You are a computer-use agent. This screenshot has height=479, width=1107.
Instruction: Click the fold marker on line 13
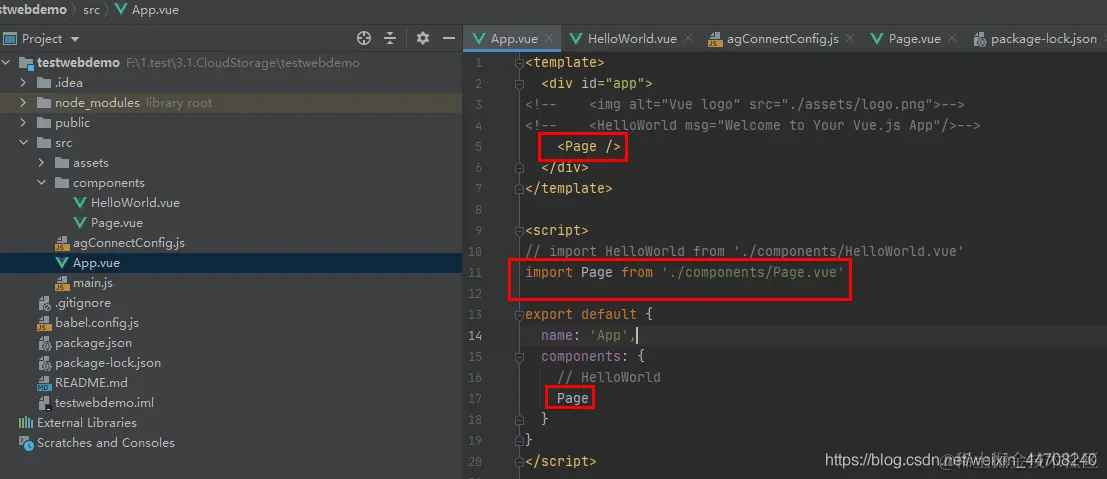pyautogui.click(x=520, y=314)
